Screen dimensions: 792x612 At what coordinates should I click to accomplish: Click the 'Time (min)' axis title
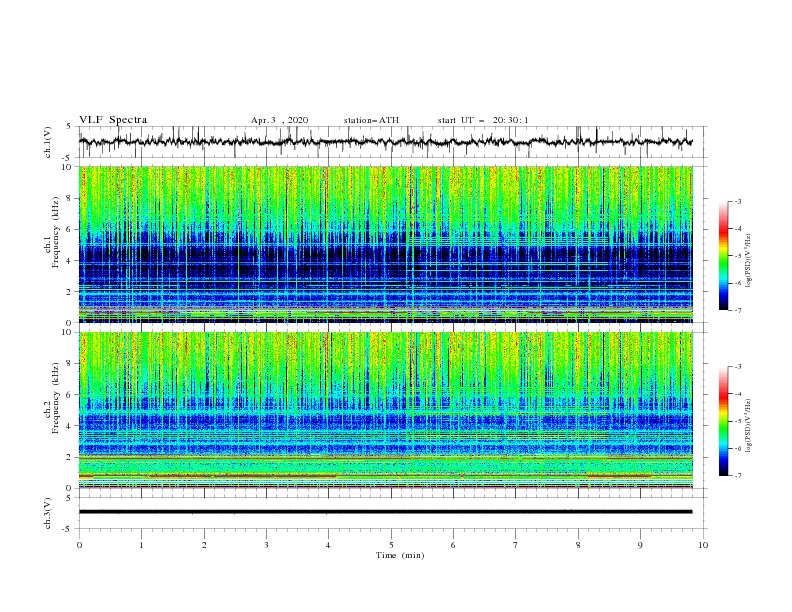pos(400,555)
